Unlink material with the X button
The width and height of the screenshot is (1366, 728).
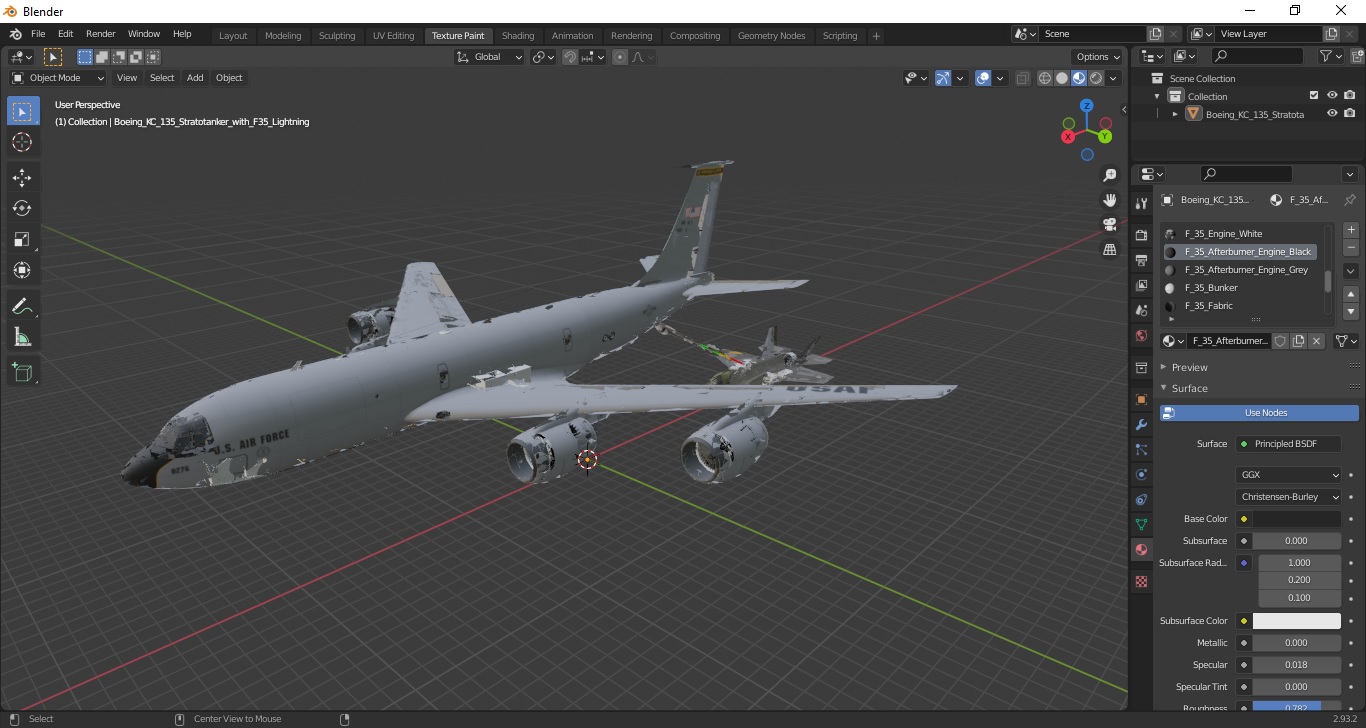1316,341
